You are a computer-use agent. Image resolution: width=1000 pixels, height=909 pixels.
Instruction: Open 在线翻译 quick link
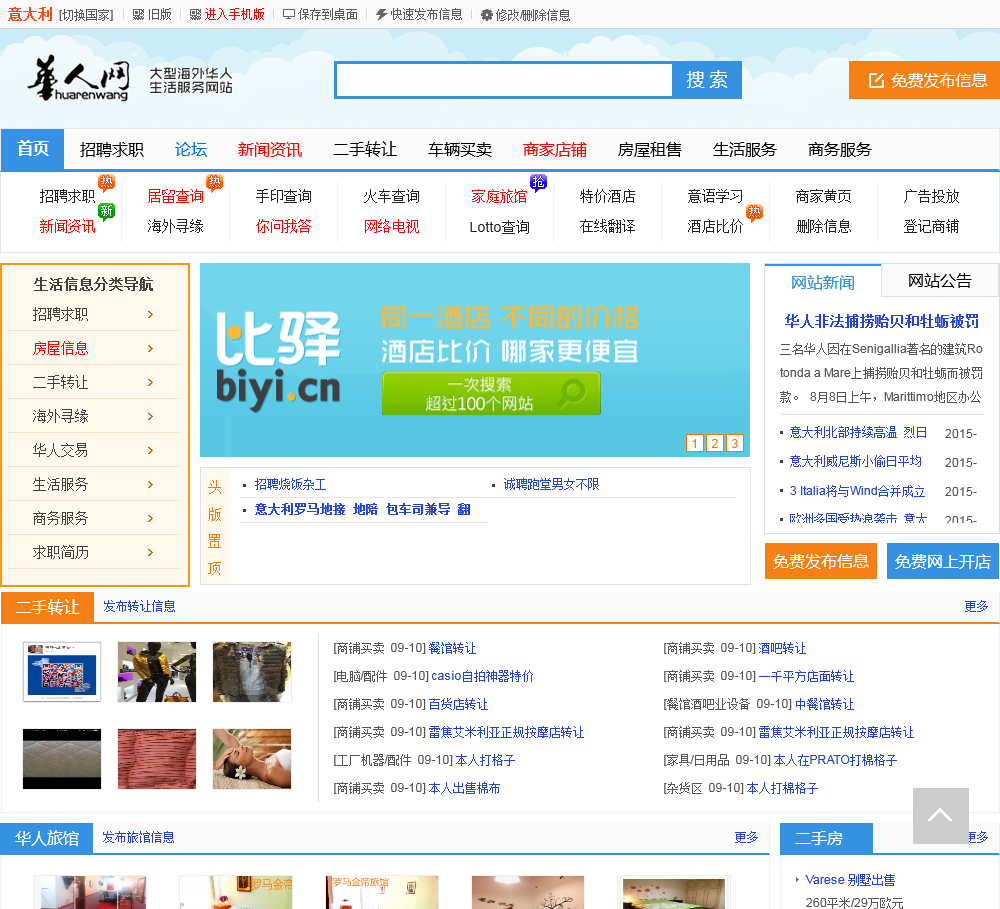pyautogui.click(x=607, y=226)
